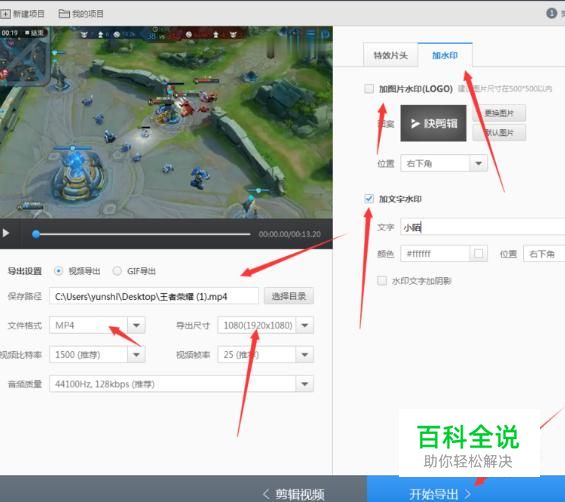Click the 新建项目 new project icon
This screenshot has width=565, height=502.
pyautogui.click(x=5, y=14)
